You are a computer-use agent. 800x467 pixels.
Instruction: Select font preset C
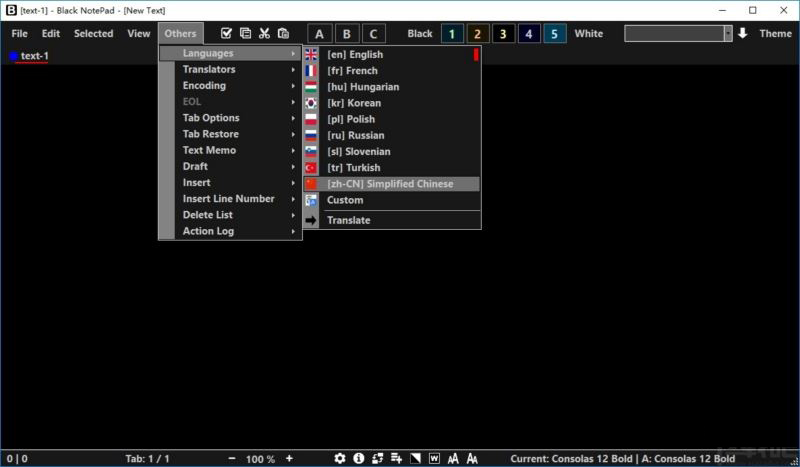(373, 34)
